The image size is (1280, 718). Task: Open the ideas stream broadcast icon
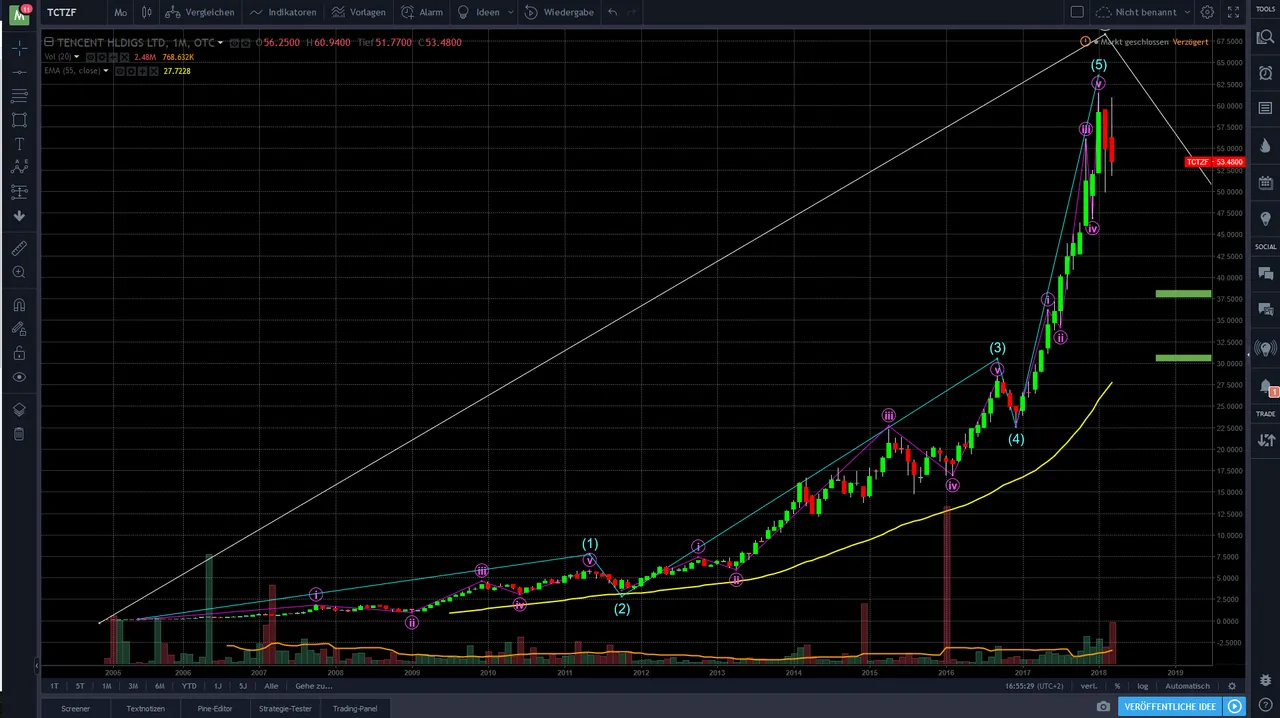coord(1265,348)
